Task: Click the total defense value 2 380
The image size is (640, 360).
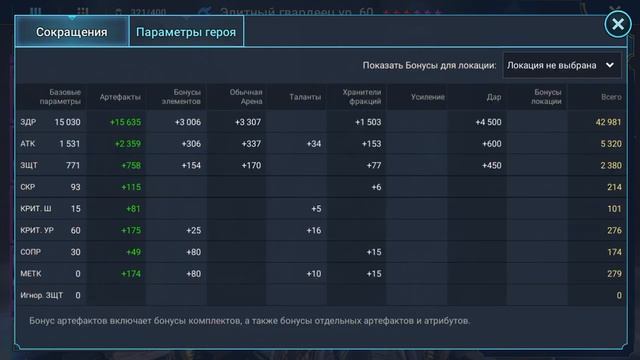Action: click(x=611, y=165)
